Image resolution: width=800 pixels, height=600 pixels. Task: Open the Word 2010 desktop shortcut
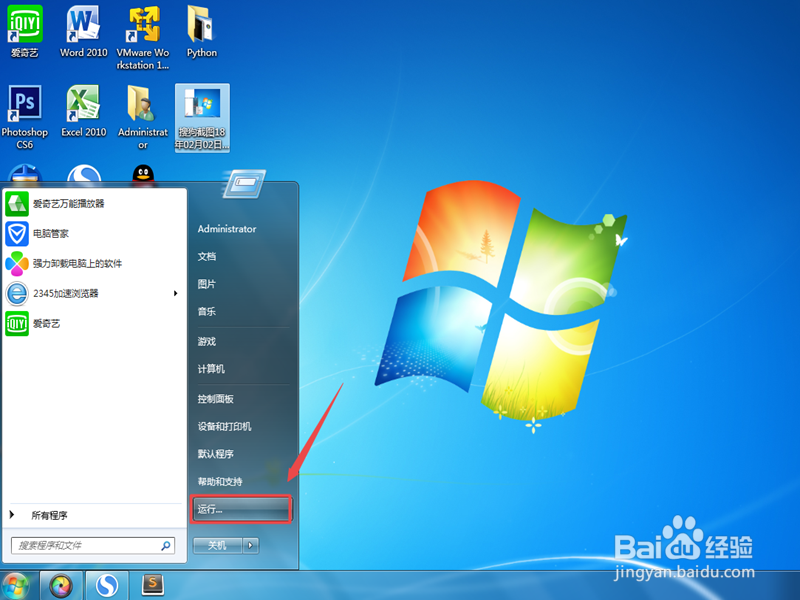pyautogui.click(x=84, y=32)
